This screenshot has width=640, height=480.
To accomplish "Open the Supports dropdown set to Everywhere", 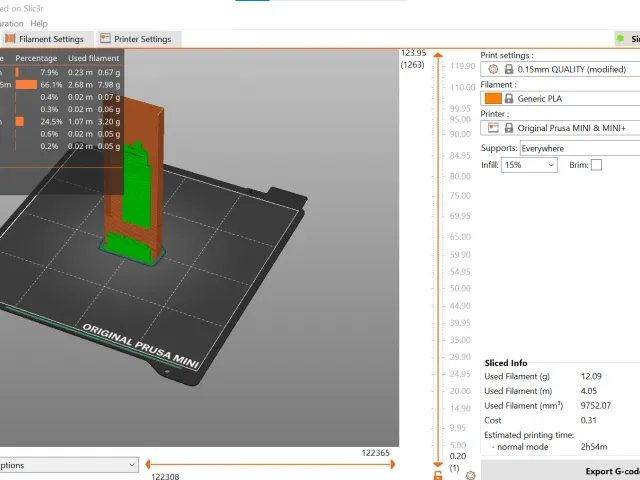I will coord(580,148).
